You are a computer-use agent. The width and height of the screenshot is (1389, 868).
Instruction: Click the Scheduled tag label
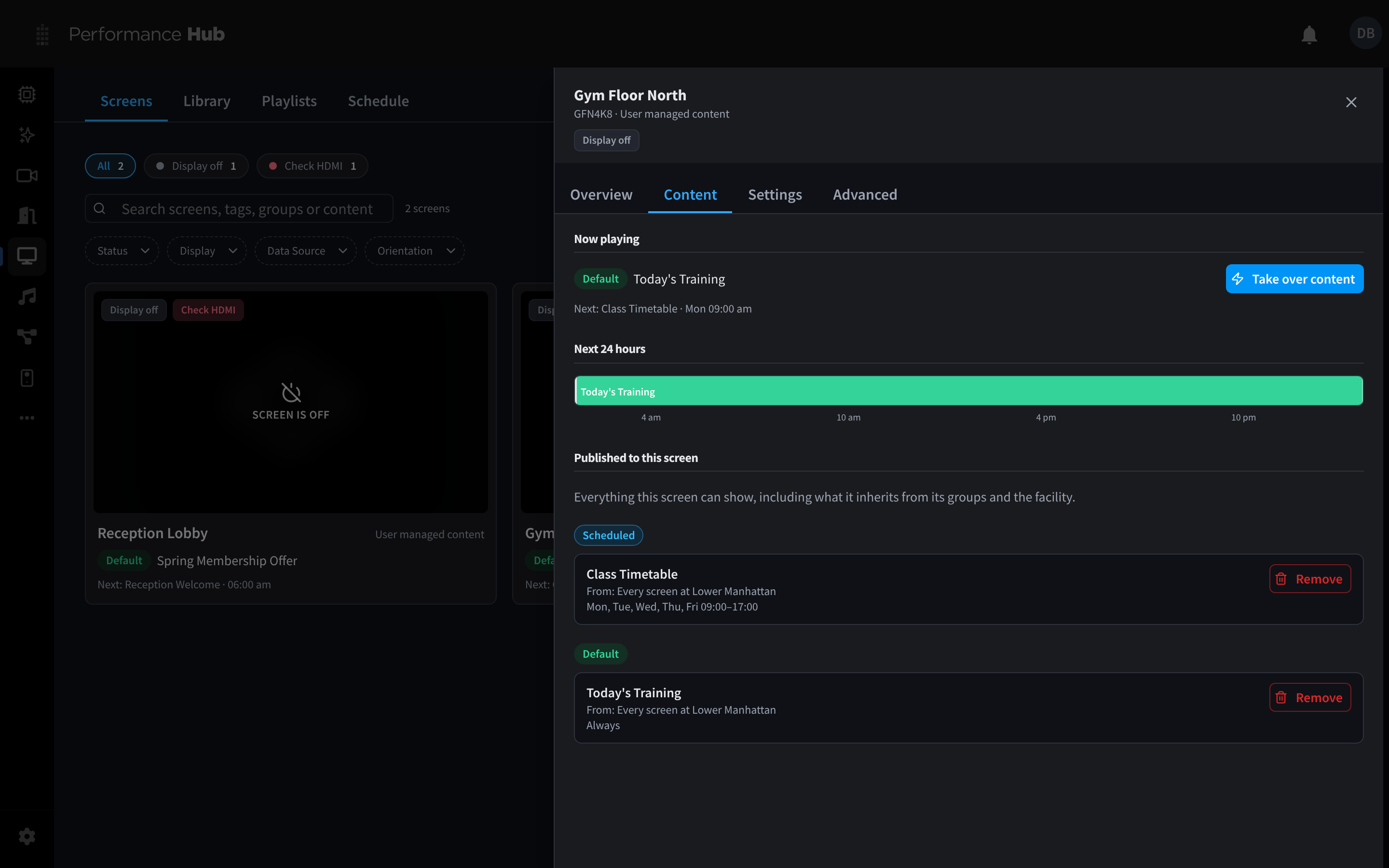point(608,535)
